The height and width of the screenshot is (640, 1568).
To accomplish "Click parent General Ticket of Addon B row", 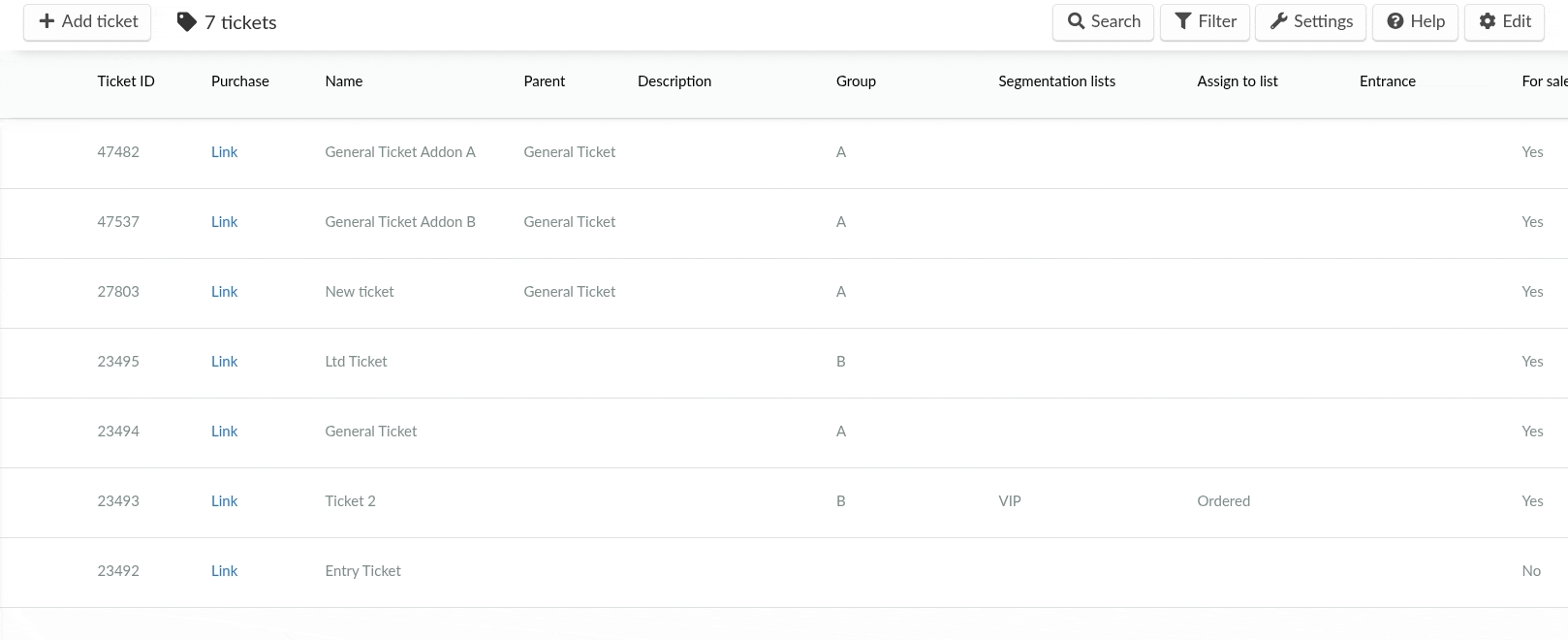I will click(570, 222).
